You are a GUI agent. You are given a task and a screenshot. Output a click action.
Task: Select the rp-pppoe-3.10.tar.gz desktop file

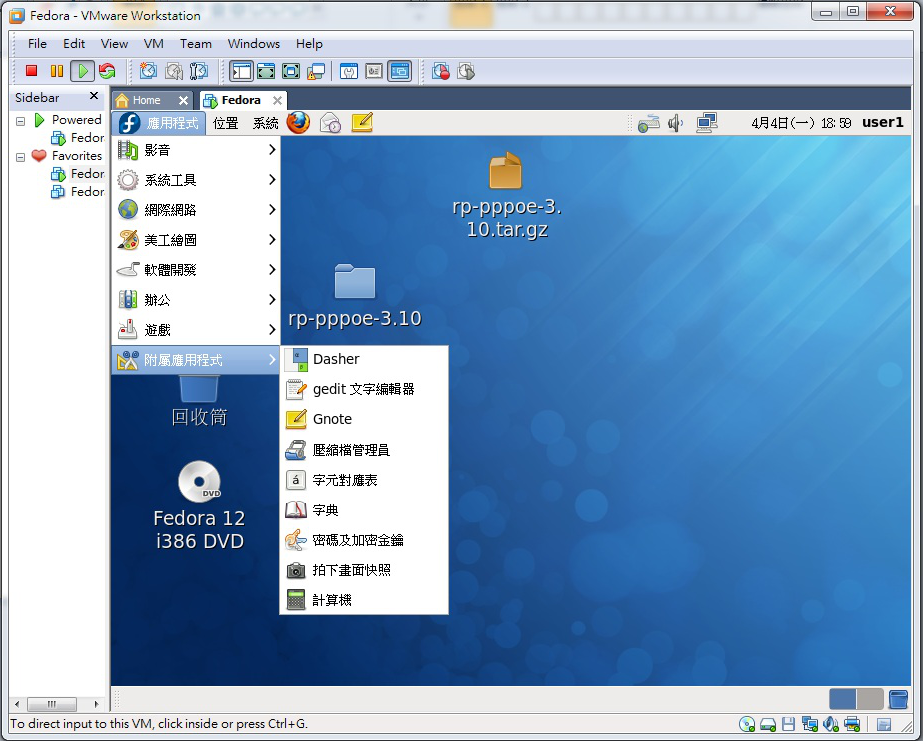(x=506, y=195)
